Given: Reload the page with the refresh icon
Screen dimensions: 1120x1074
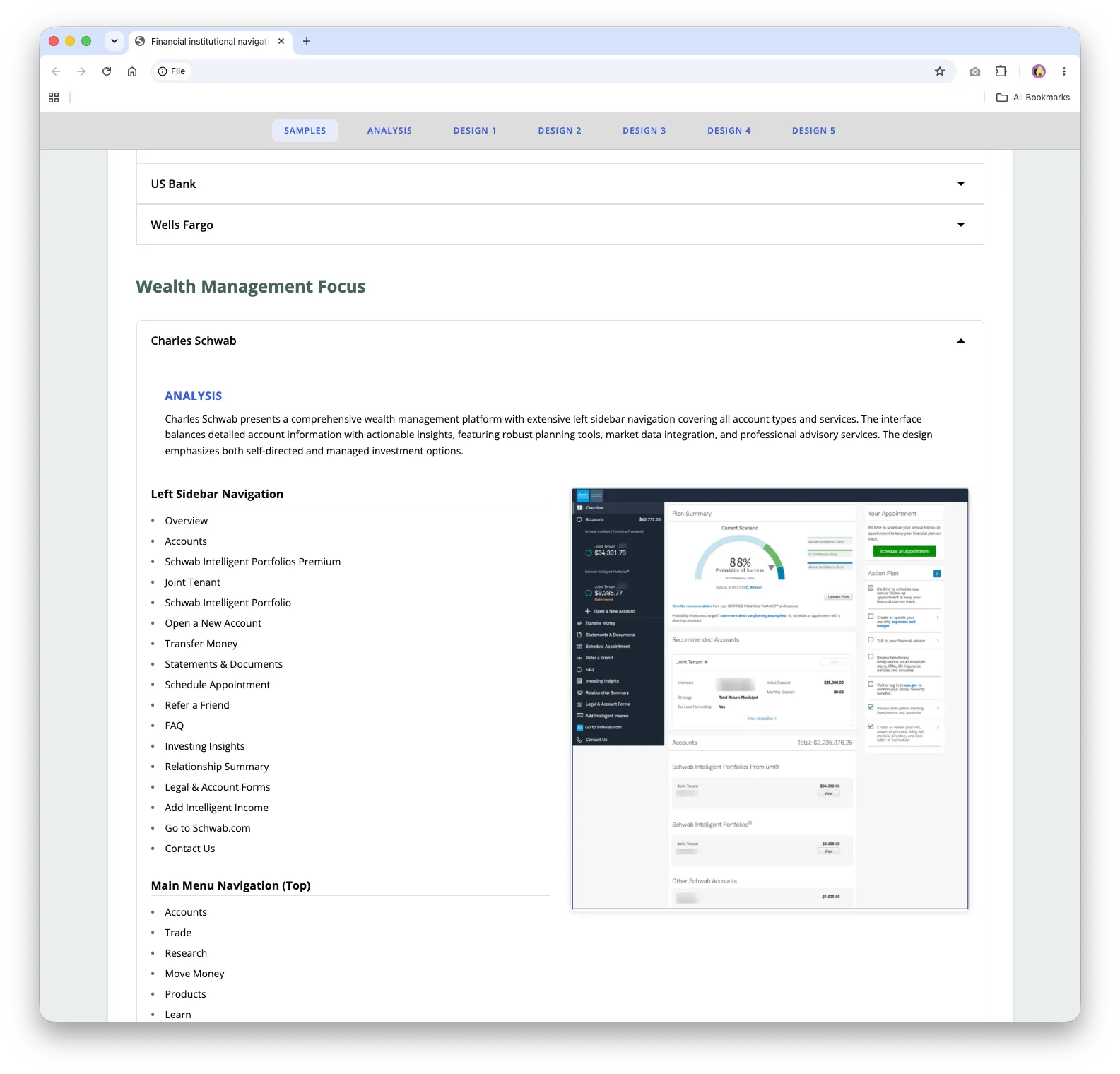Looking at the screenshot, I should point(107,71).
